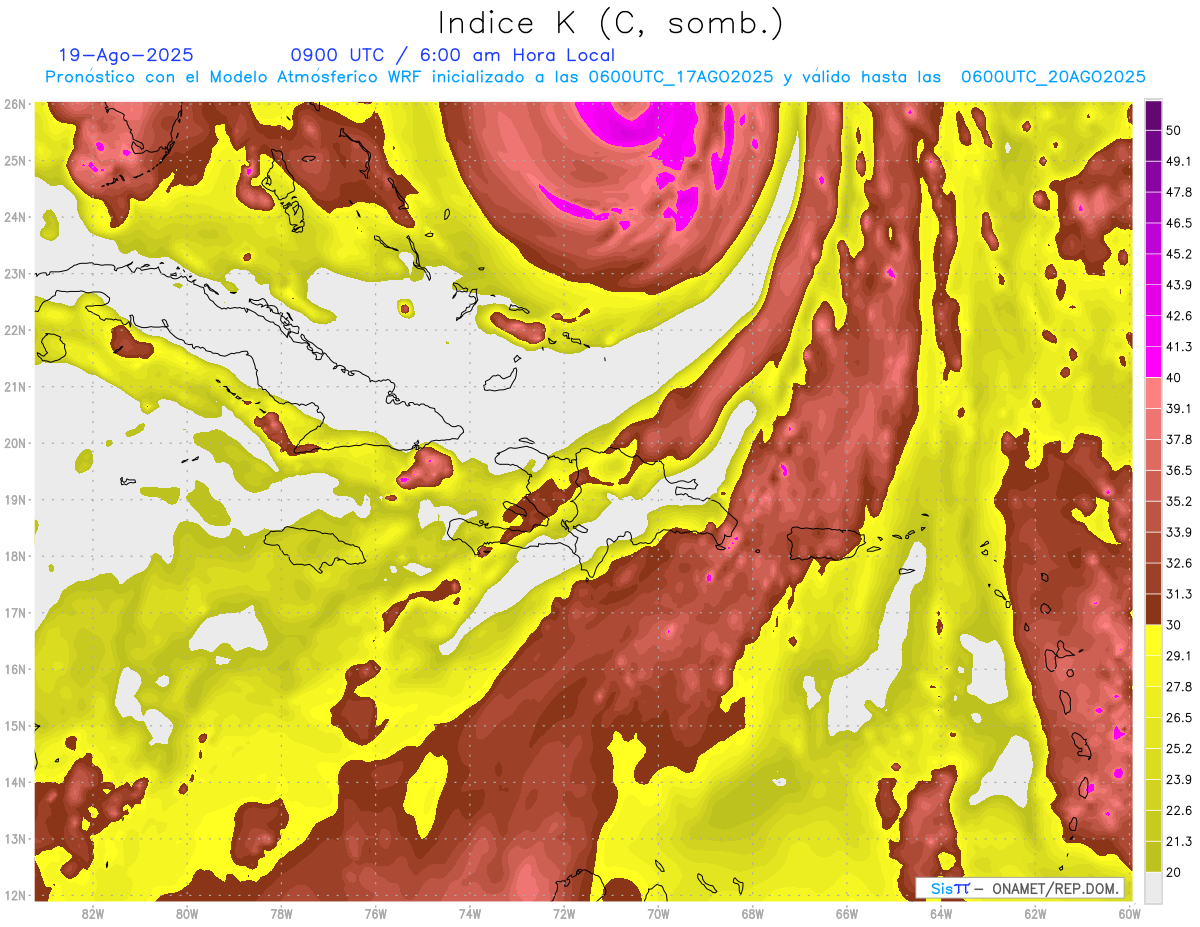Click the 80W longitude label
This screenshot has height=927, width=1200.
click(186, 913)
